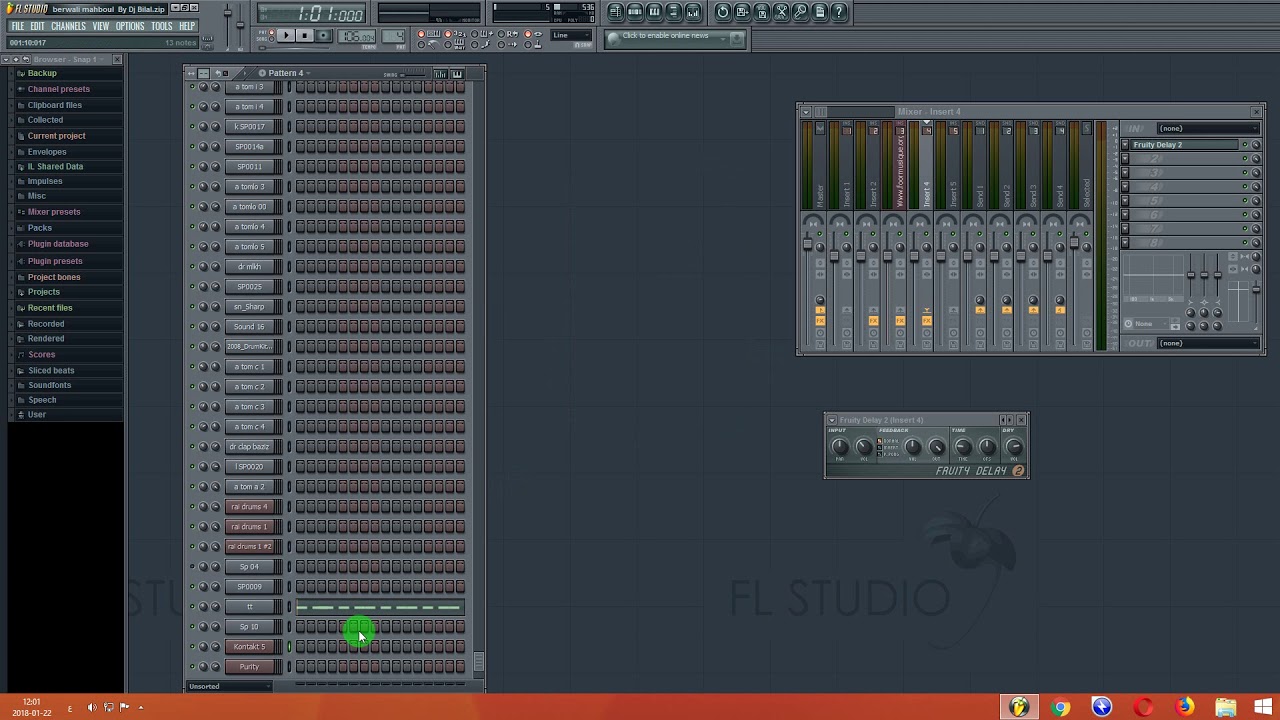Viewport: 1280px width, 720px height.
Task: Open the Mixer window options arrow
Action: pyautogui.click(x=806, y=112)
